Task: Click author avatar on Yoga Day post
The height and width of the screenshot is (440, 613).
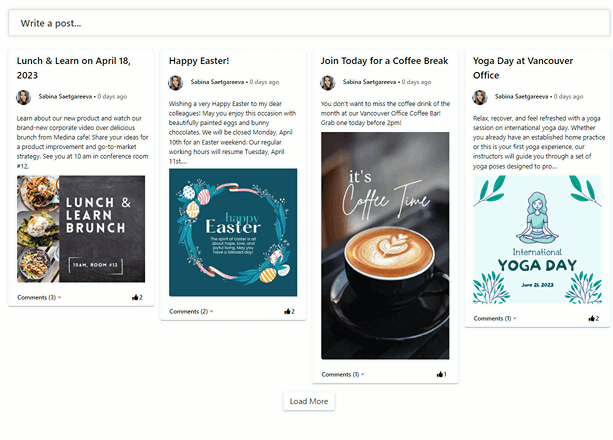Action: point(480,97)
